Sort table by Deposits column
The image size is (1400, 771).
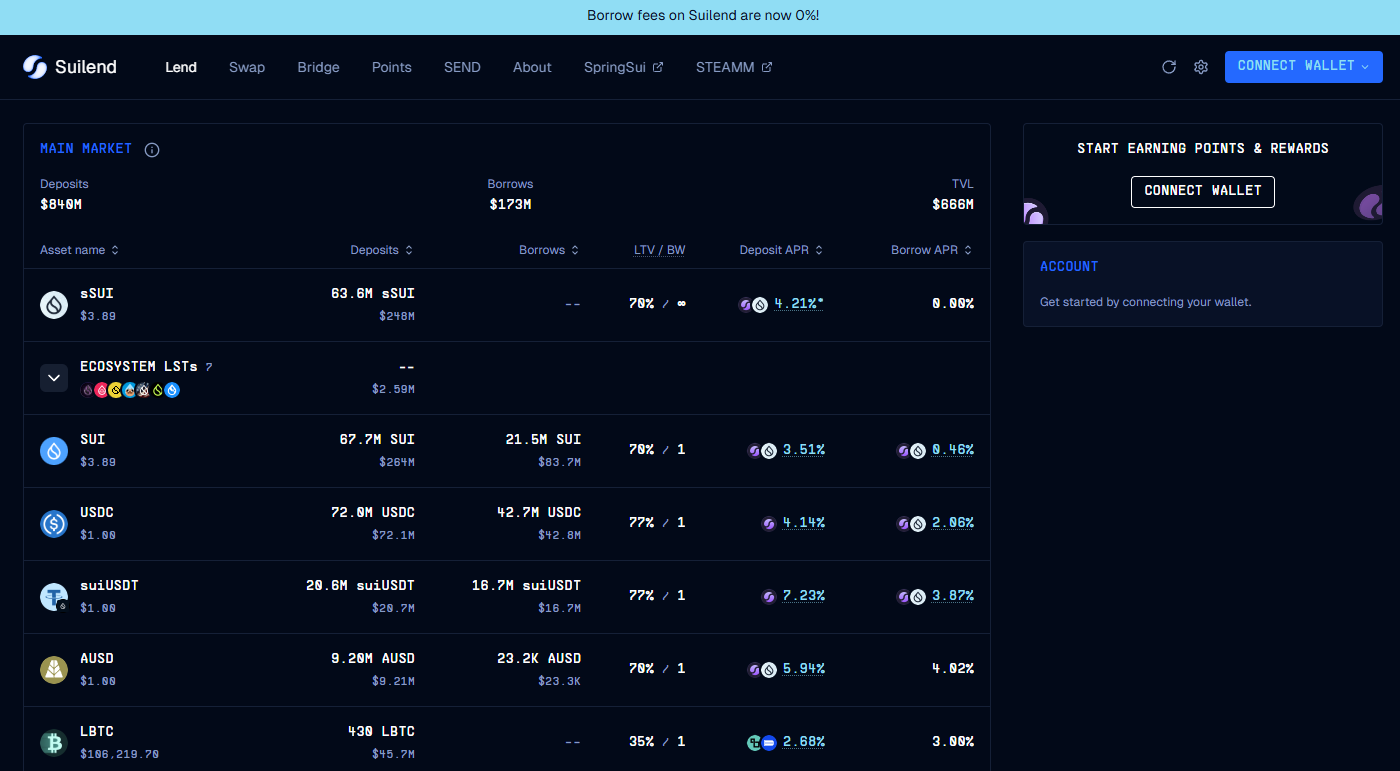coord(382,250)
